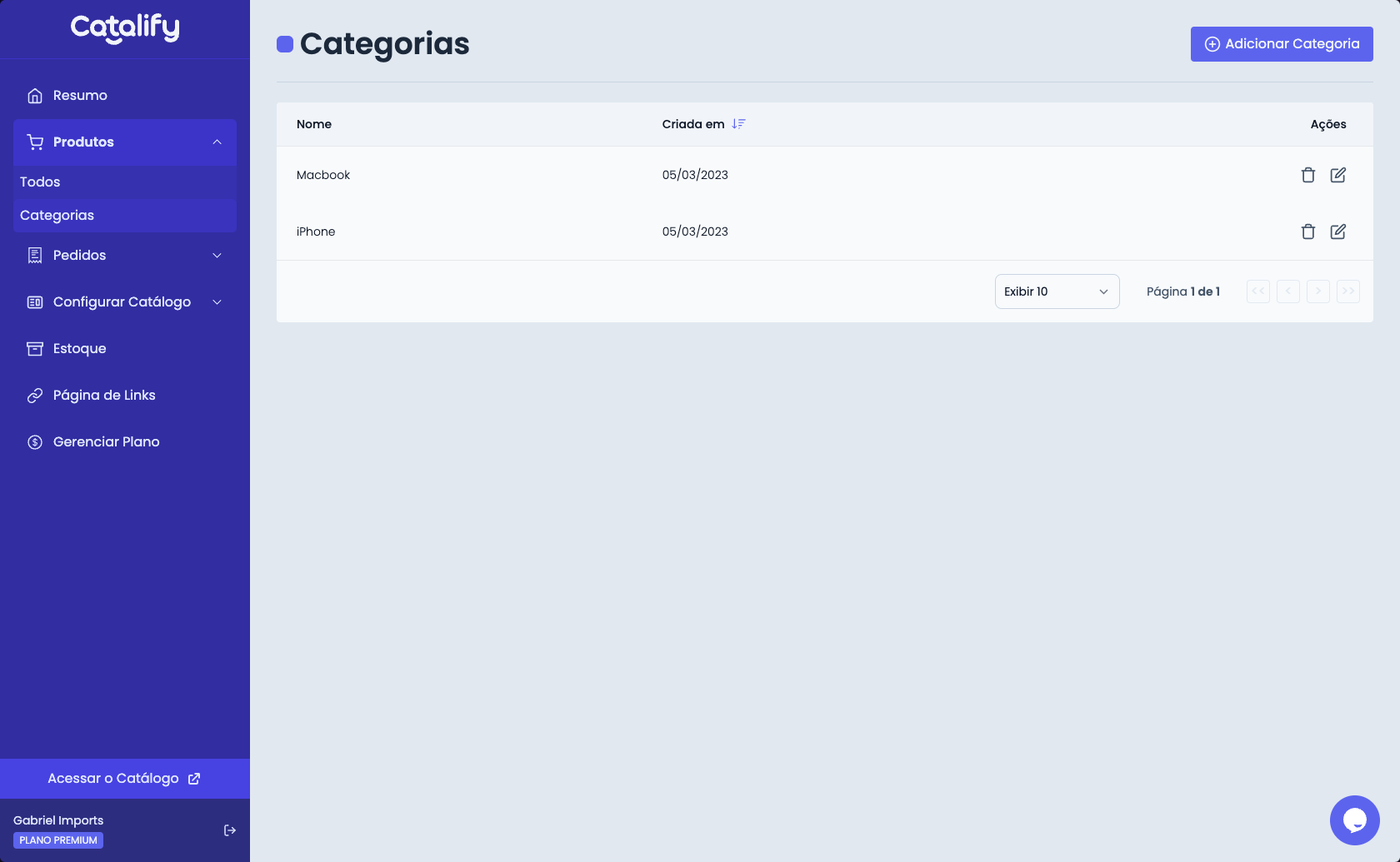1400x862 pixels.
Task: Click the Pedidos receipt icon
Action: point(35,256)
